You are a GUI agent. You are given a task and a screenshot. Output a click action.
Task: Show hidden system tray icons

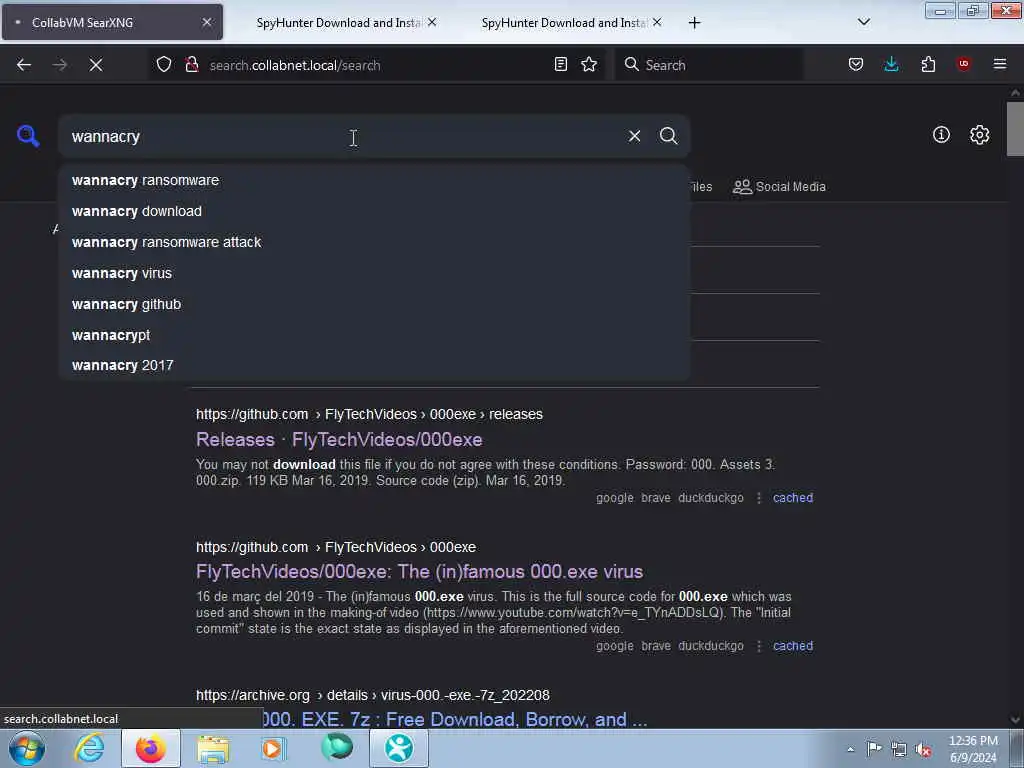(x=850, y=749)
